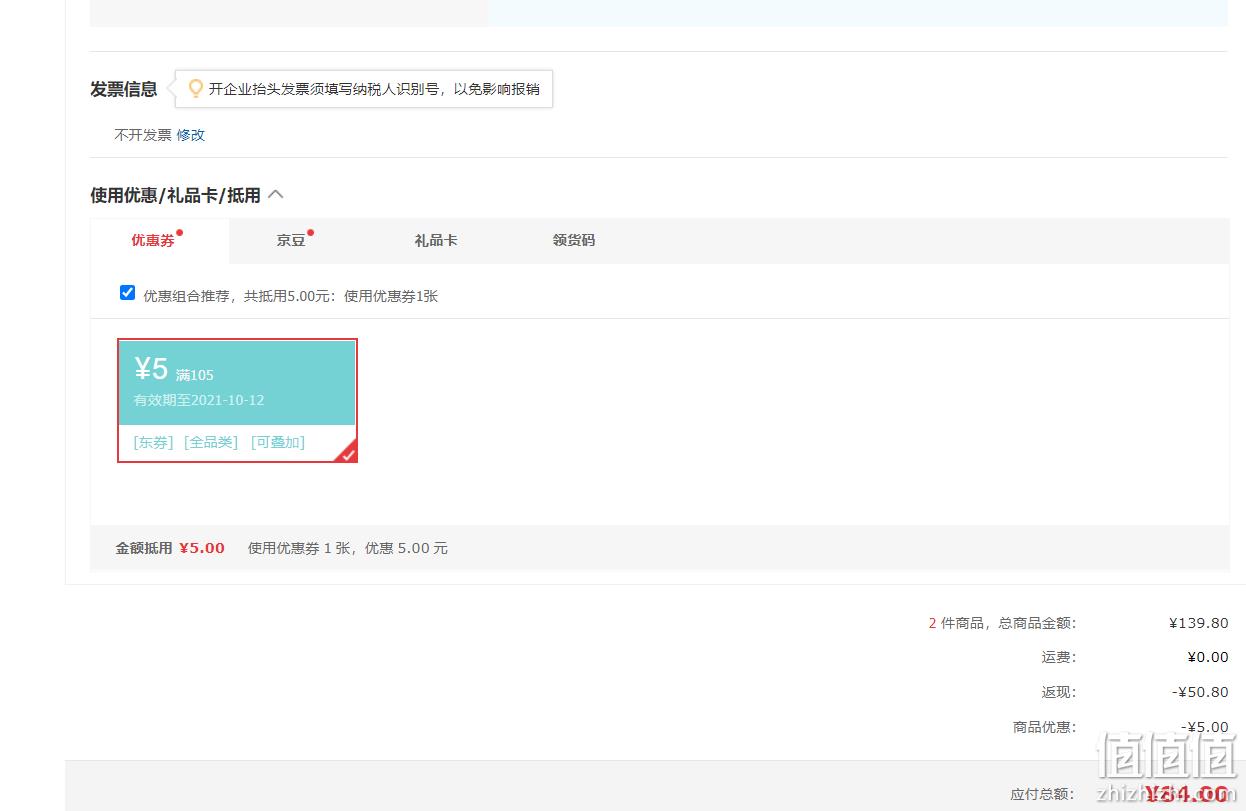Click the 使用优惠券 1 张 summary text
This screenshot has width=1246, height=811.
pyautogui.click(x=348, y=548)
